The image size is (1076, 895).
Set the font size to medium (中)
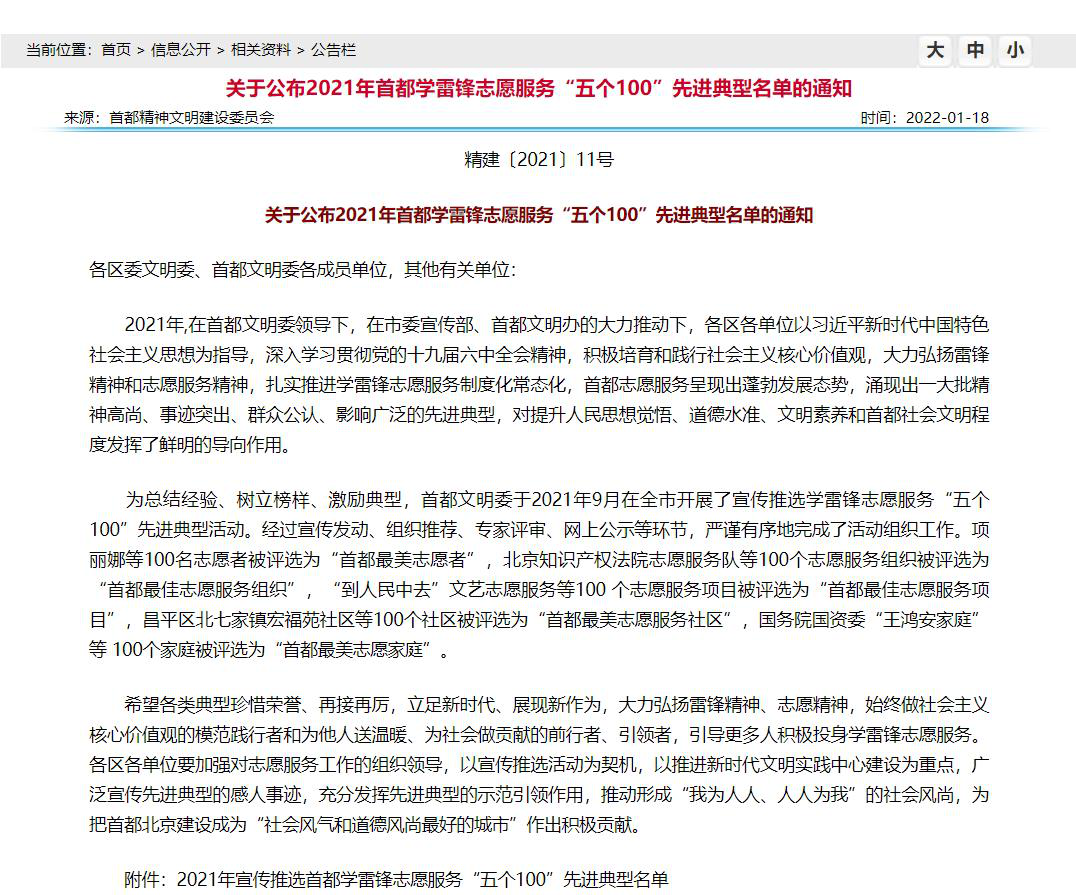pos(975,51)
